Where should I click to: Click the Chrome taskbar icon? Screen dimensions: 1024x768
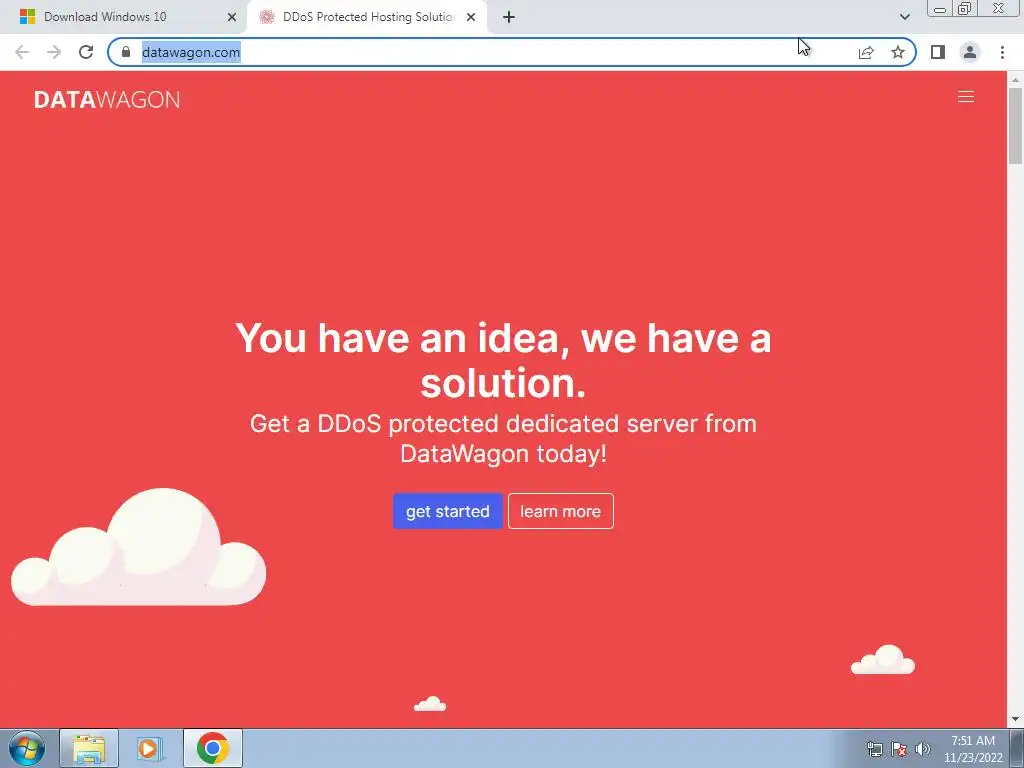[213, 748]
